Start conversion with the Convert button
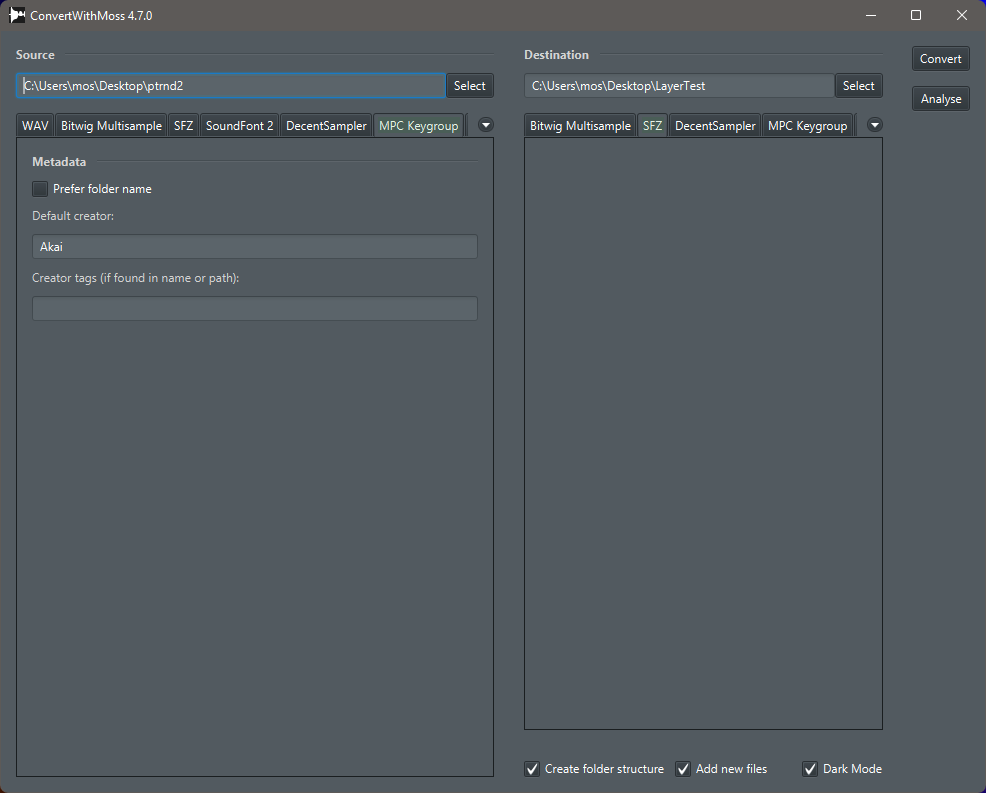Image resolution: width=986 pixels, height=793 pixels. tap(941, 58)
